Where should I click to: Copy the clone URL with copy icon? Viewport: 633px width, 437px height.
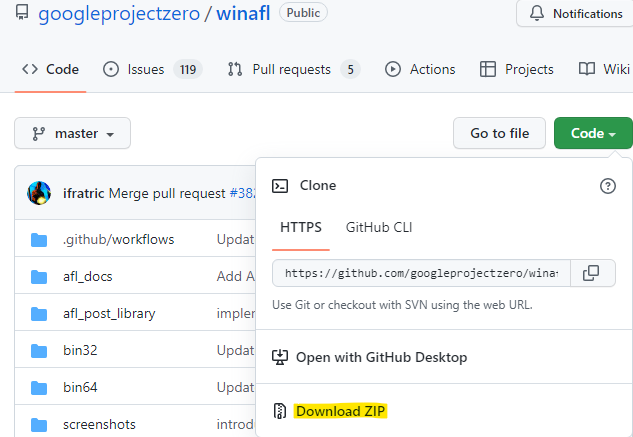click(x=593, y=273)
